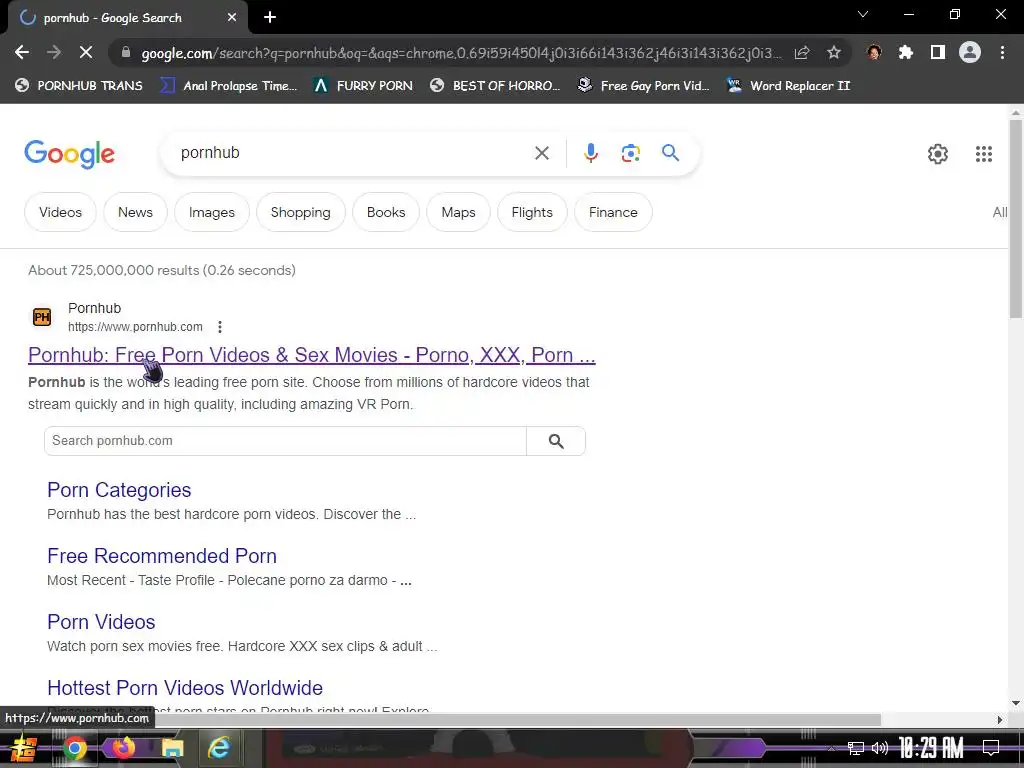Viewport: 1024px width, 768px height.
Task: Open result options three-dot menu
Action: point(220,327)
